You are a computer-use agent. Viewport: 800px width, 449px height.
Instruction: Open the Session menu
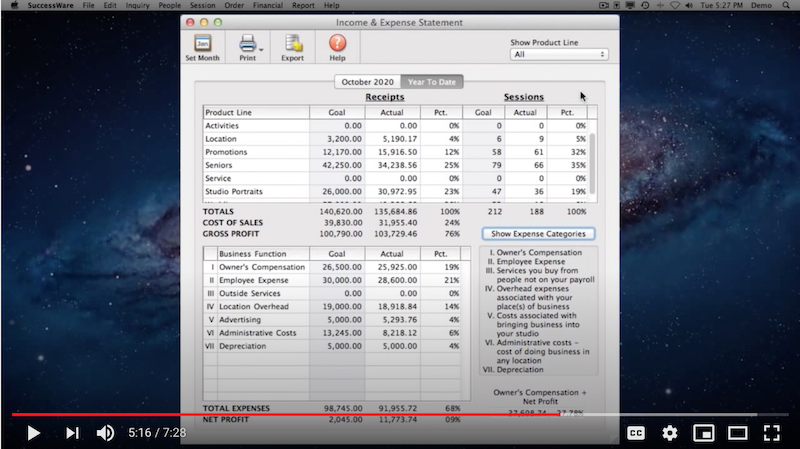pos(203,5)
